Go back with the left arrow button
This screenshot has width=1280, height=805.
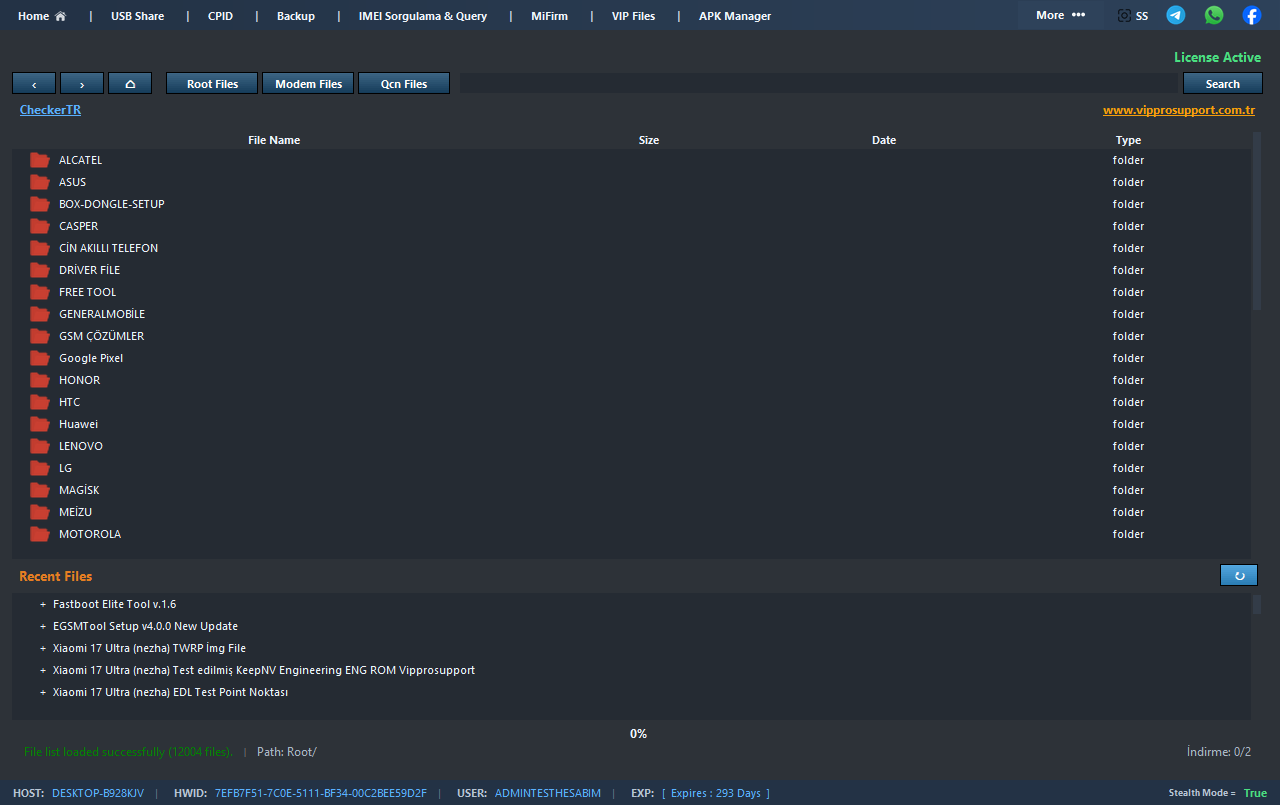point(34,84)
